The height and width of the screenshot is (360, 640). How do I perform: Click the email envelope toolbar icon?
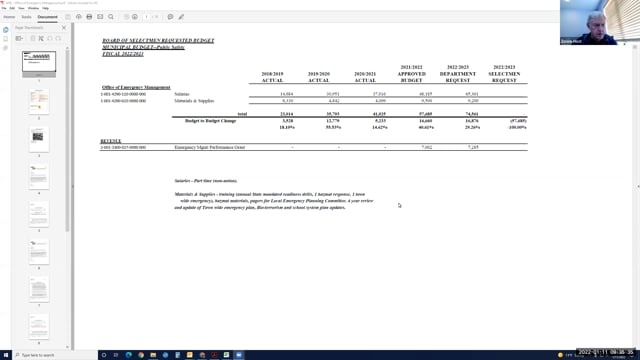(100, 17)
